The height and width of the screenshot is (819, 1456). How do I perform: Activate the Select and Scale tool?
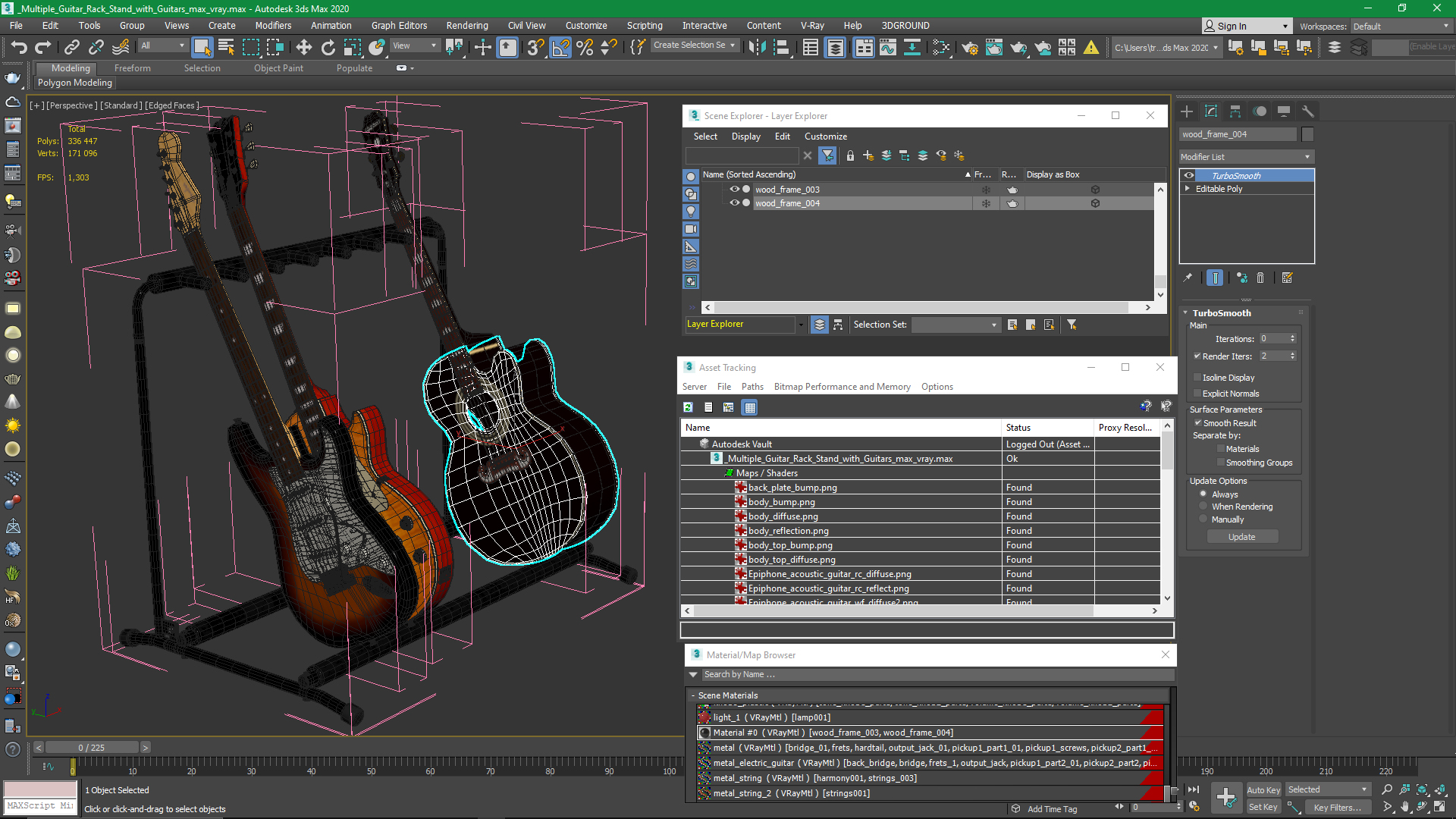pyautogui.click(x=352, y=47)
